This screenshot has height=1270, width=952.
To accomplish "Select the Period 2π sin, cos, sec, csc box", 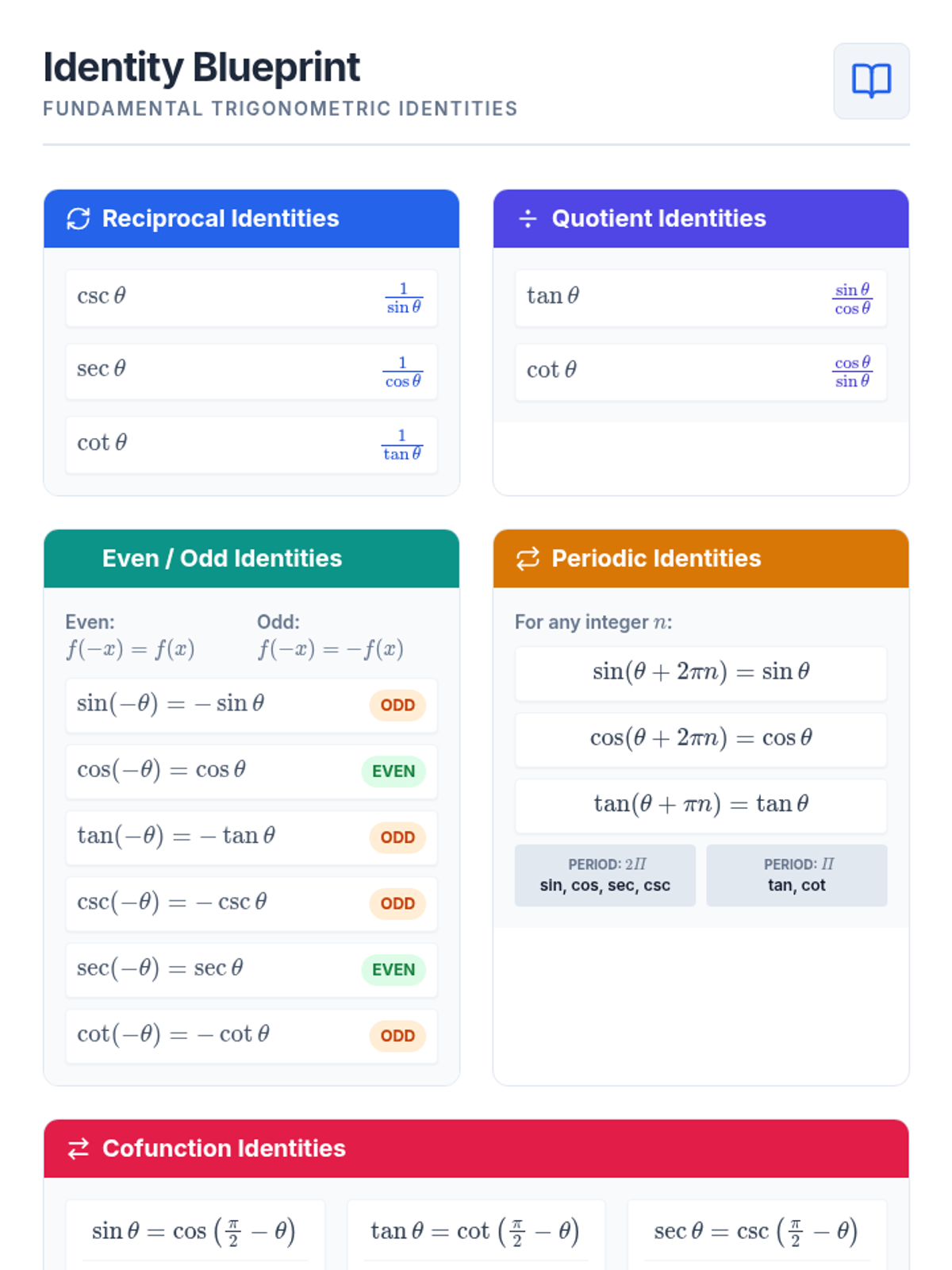I will click(605, 875).
